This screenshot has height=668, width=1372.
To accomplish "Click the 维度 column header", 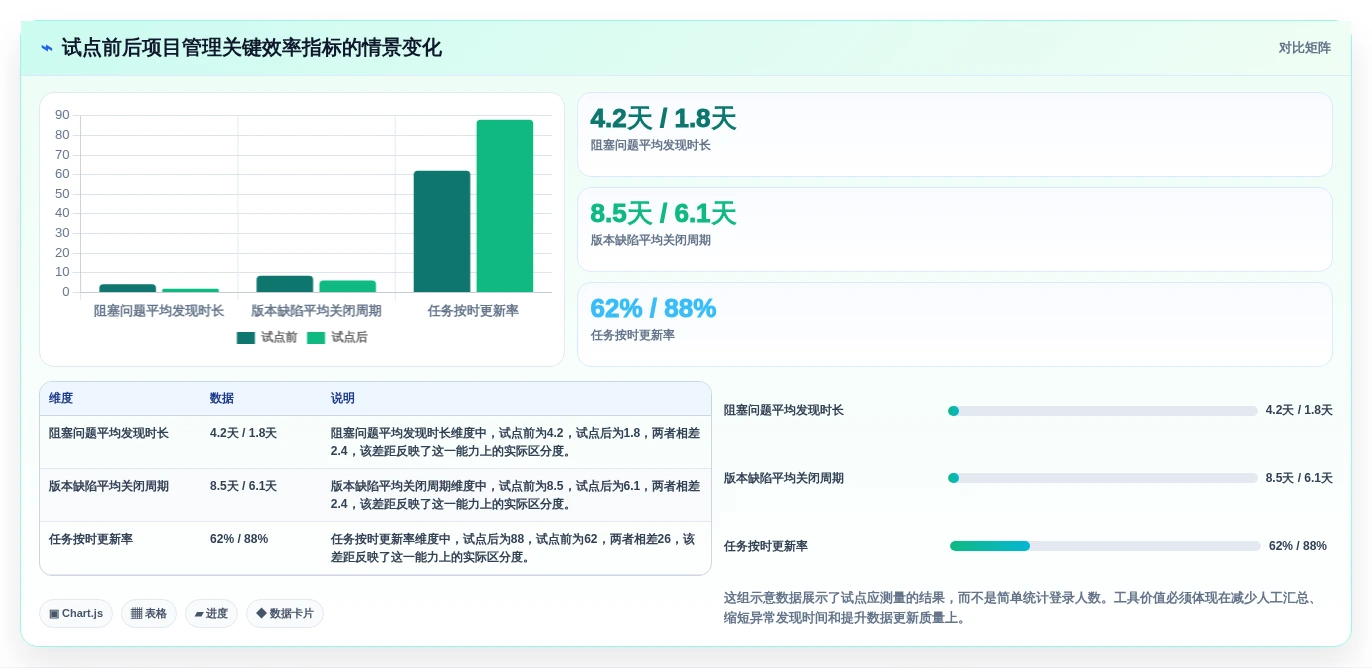I will click(x=61, y=398).
